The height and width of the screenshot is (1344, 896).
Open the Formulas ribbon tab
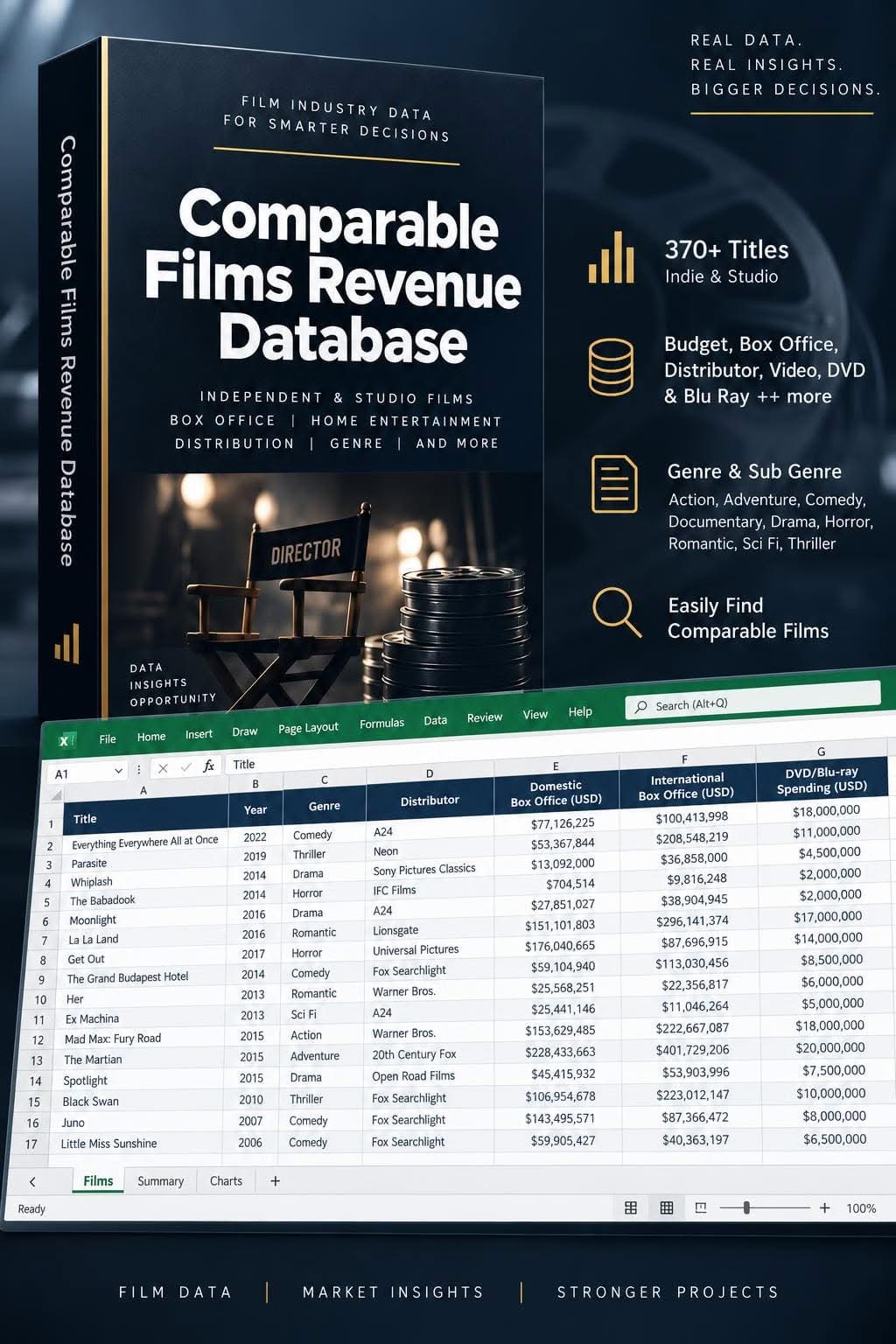pos(381,723)
